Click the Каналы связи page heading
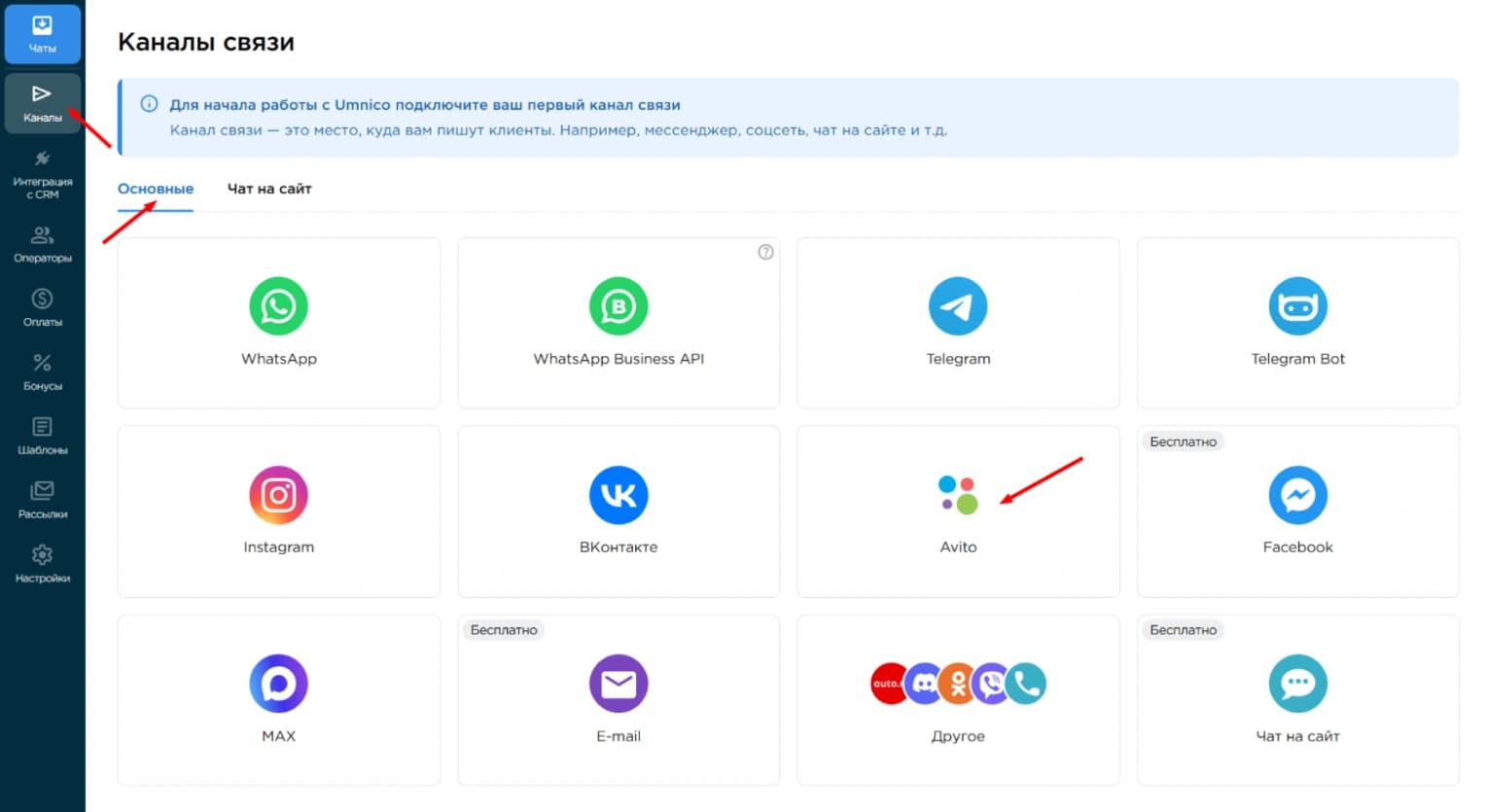 point(206,42)
